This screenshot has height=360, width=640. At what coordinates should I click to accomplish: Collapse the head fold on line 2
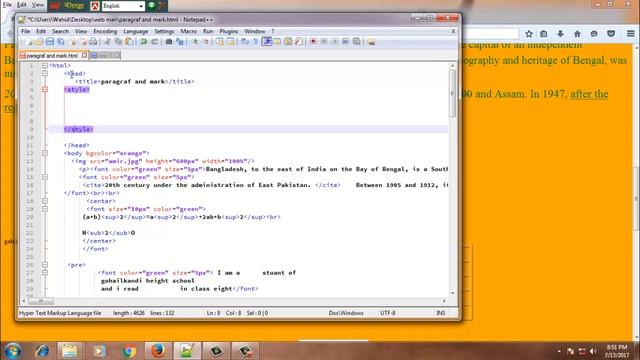pos(45,73)
